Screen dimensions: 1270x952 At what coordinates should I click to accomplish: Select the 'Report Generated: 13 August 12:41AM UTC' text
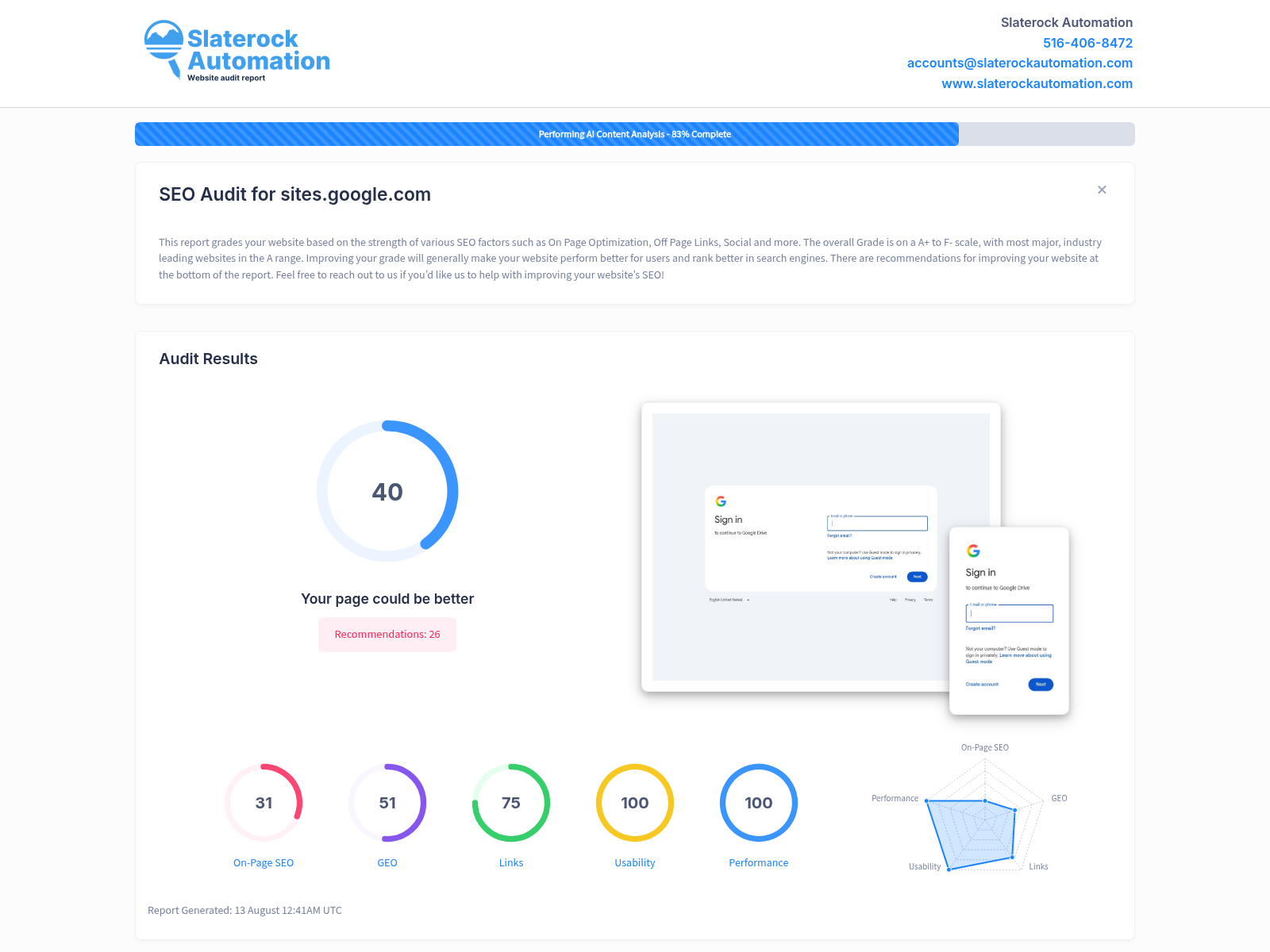coord(244,911)
